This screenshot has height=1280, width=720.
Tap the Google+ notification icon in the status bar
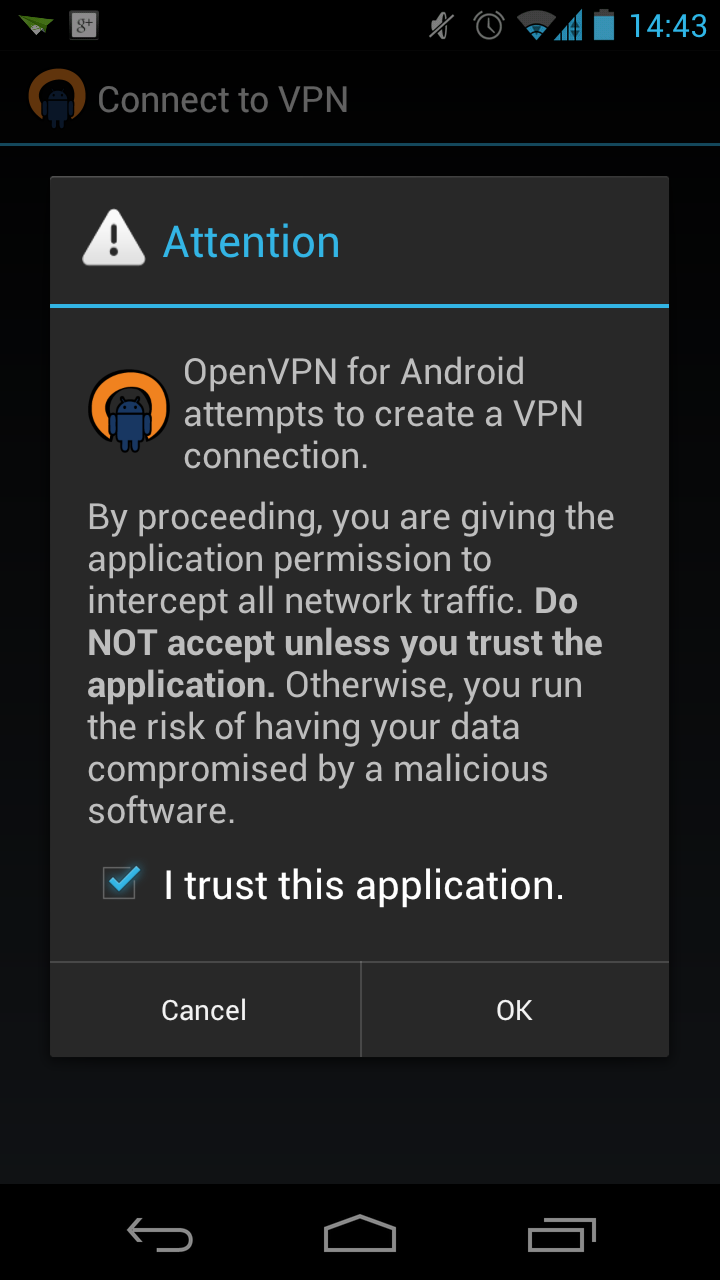84,25
